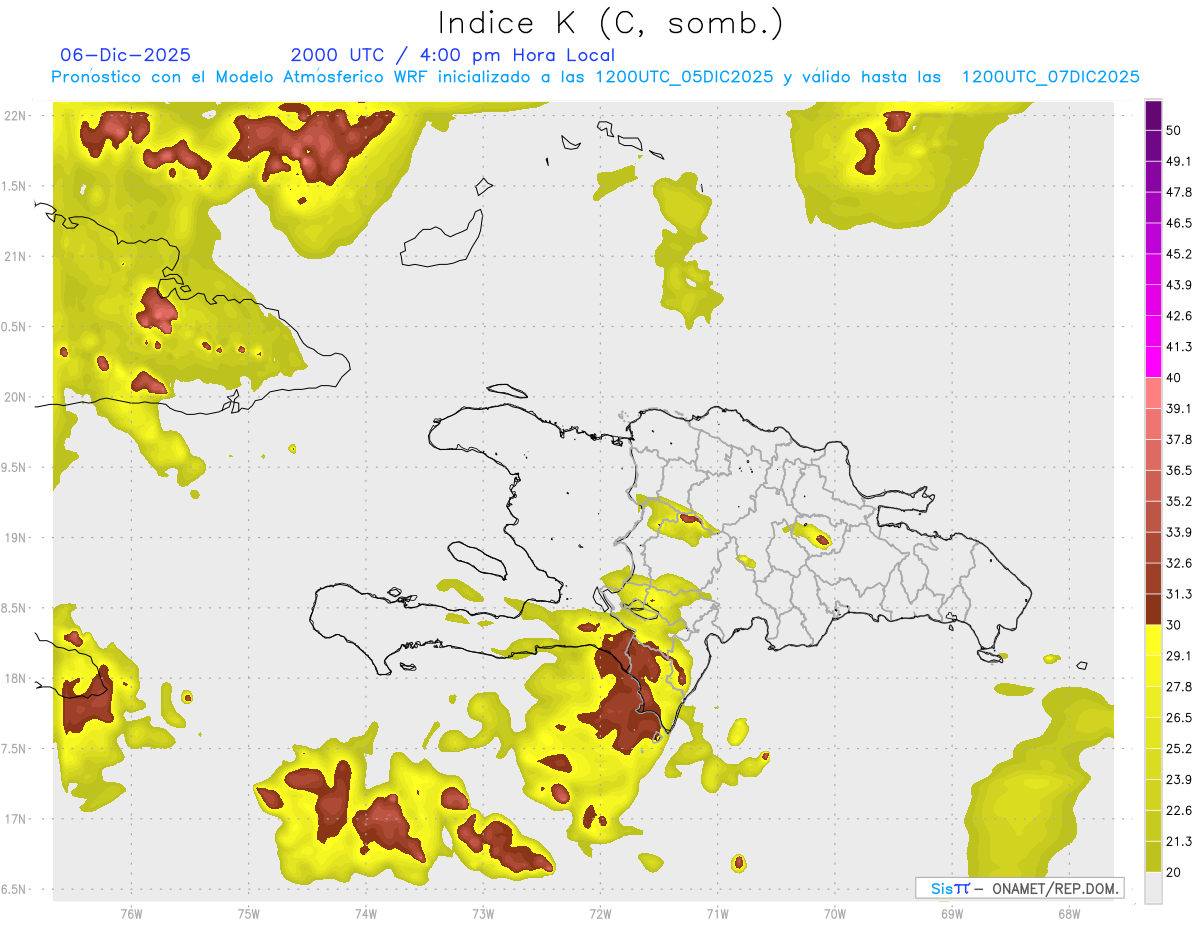Select the olive legend band between 21.3 and 20

[1153, 856]
